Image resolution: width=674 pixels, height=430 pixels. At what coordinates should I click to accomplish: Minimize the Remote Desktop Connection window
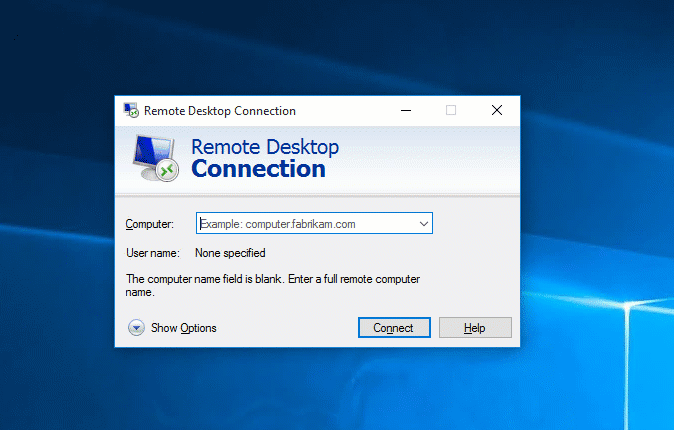point(406,111)
